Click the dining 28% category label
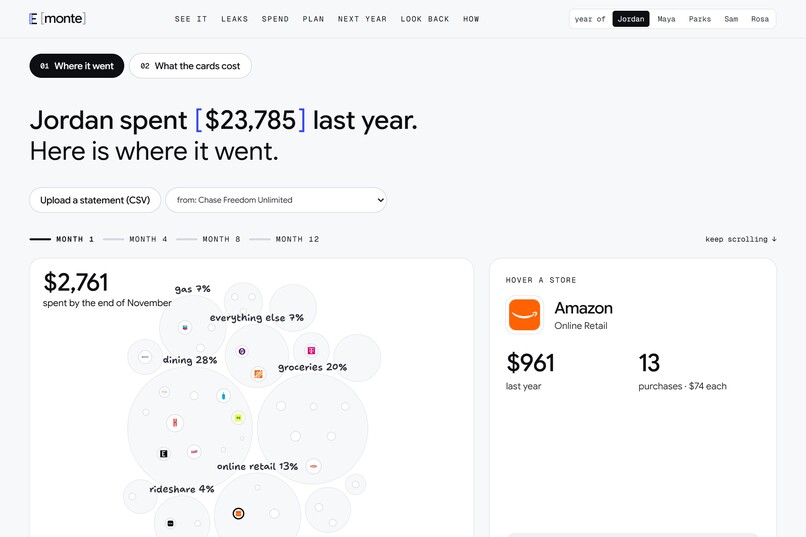Image resolution: width=806 pixels, height=537 pixels. tap(190, 360)
